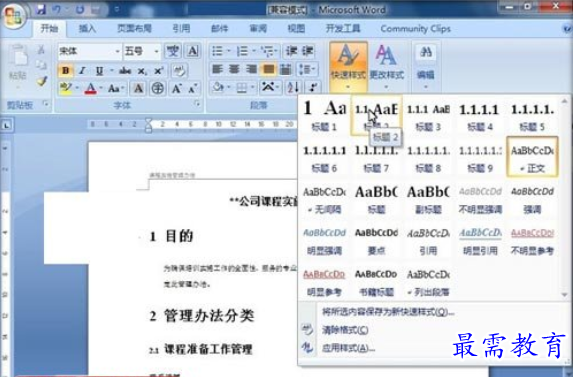Toggle superscript formatting

coord(159,70)
